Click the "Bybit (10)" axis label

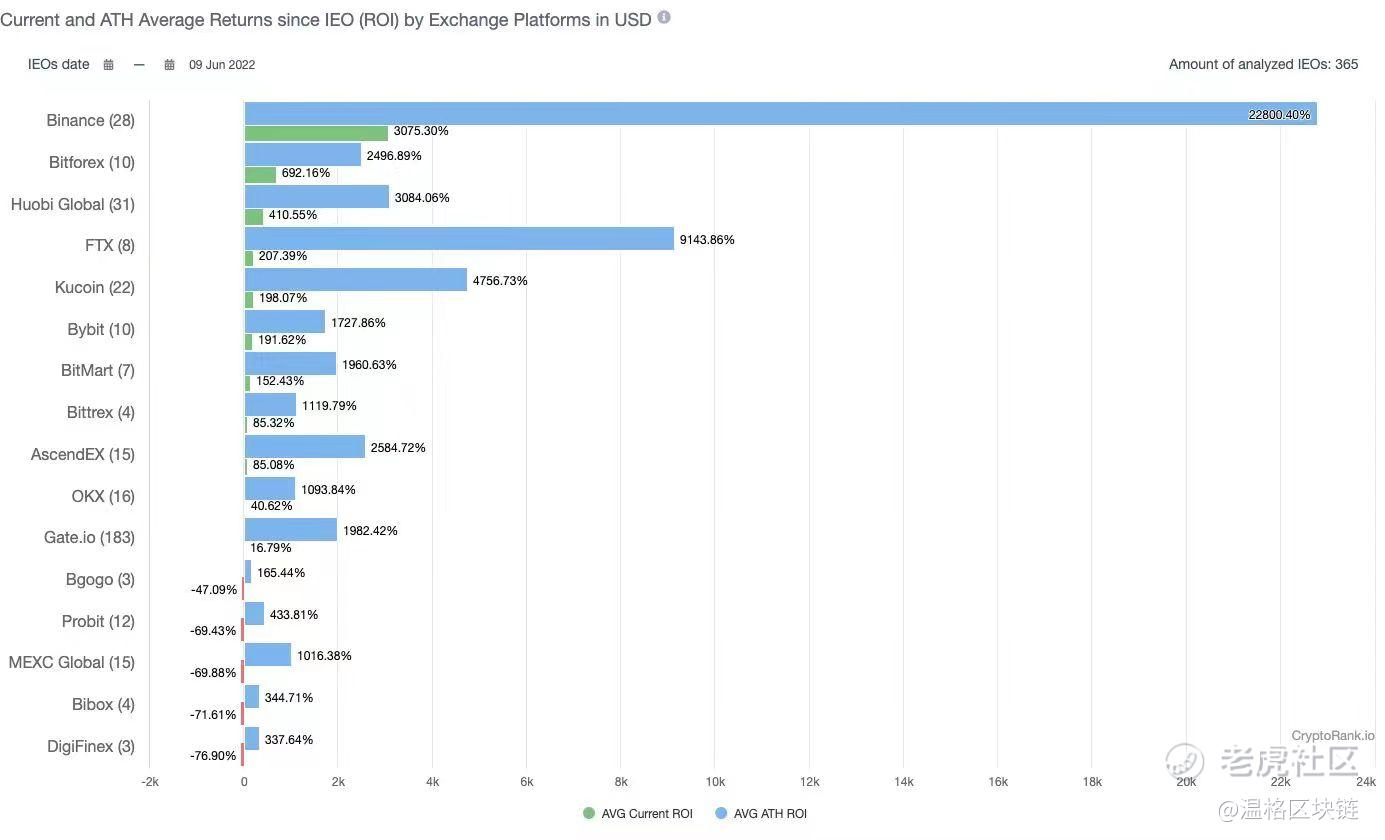(99, 330)
